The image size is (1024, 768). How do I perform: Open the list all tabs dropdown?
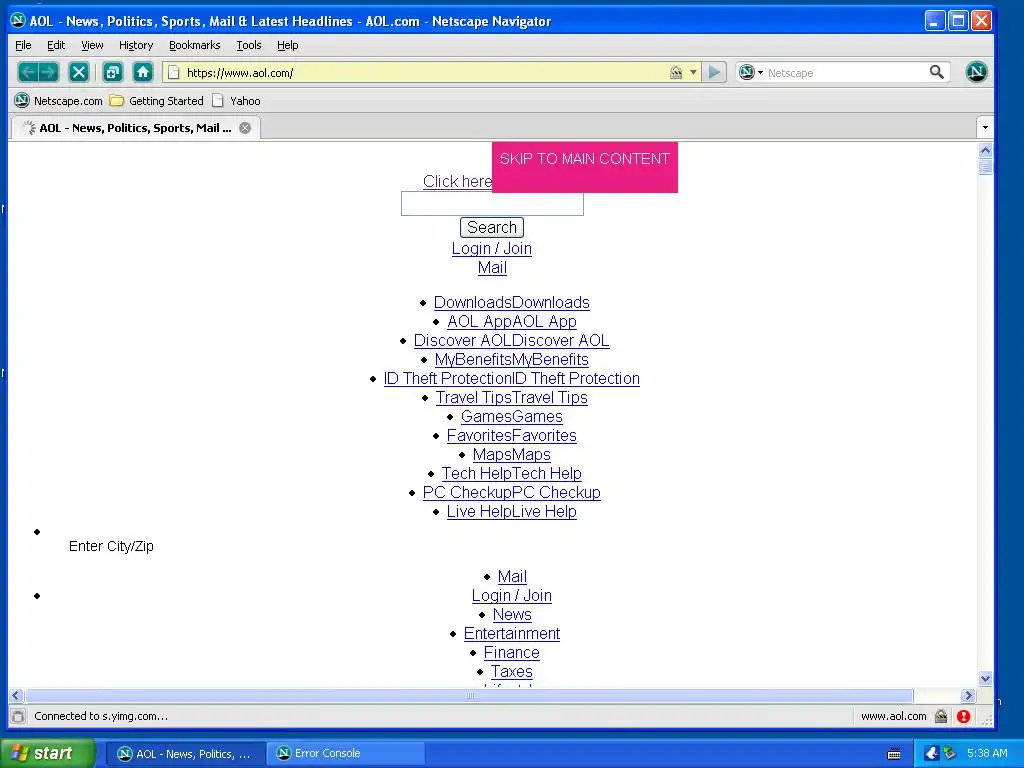point(985,127)
